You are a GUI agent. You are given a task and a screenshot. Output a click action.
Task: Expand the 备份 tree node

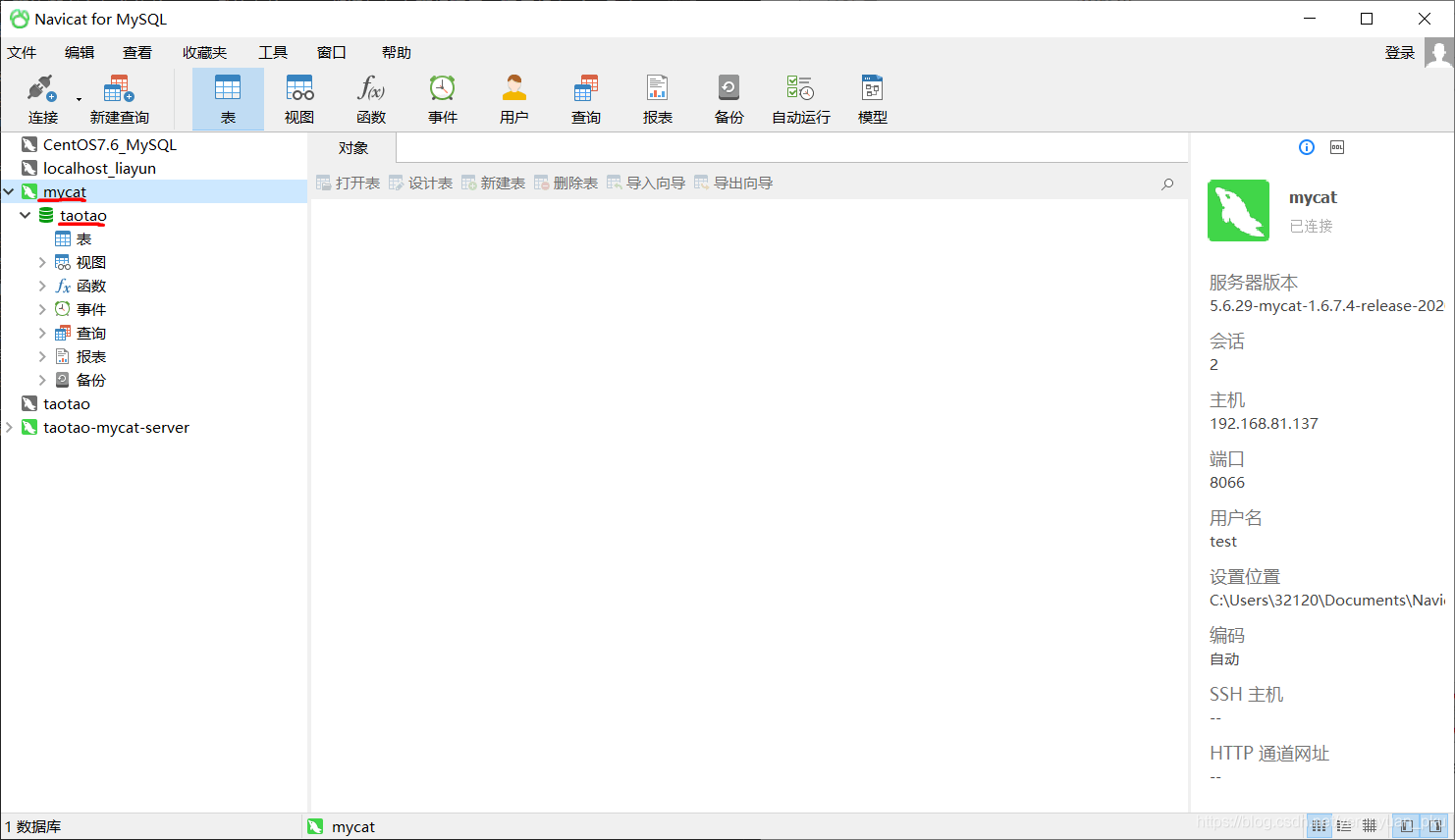42,380
